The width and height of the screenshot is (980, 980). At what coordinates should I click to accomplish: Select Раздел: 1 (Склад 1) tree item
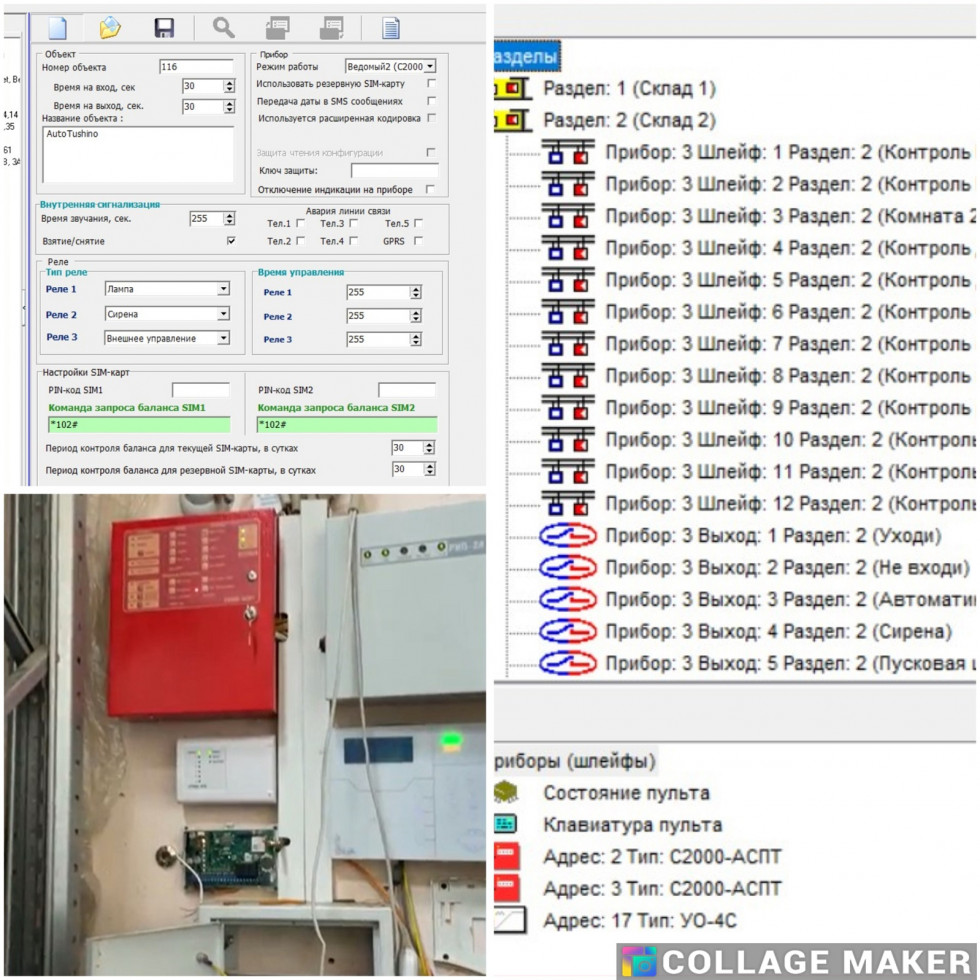click(x=629, y=89)
